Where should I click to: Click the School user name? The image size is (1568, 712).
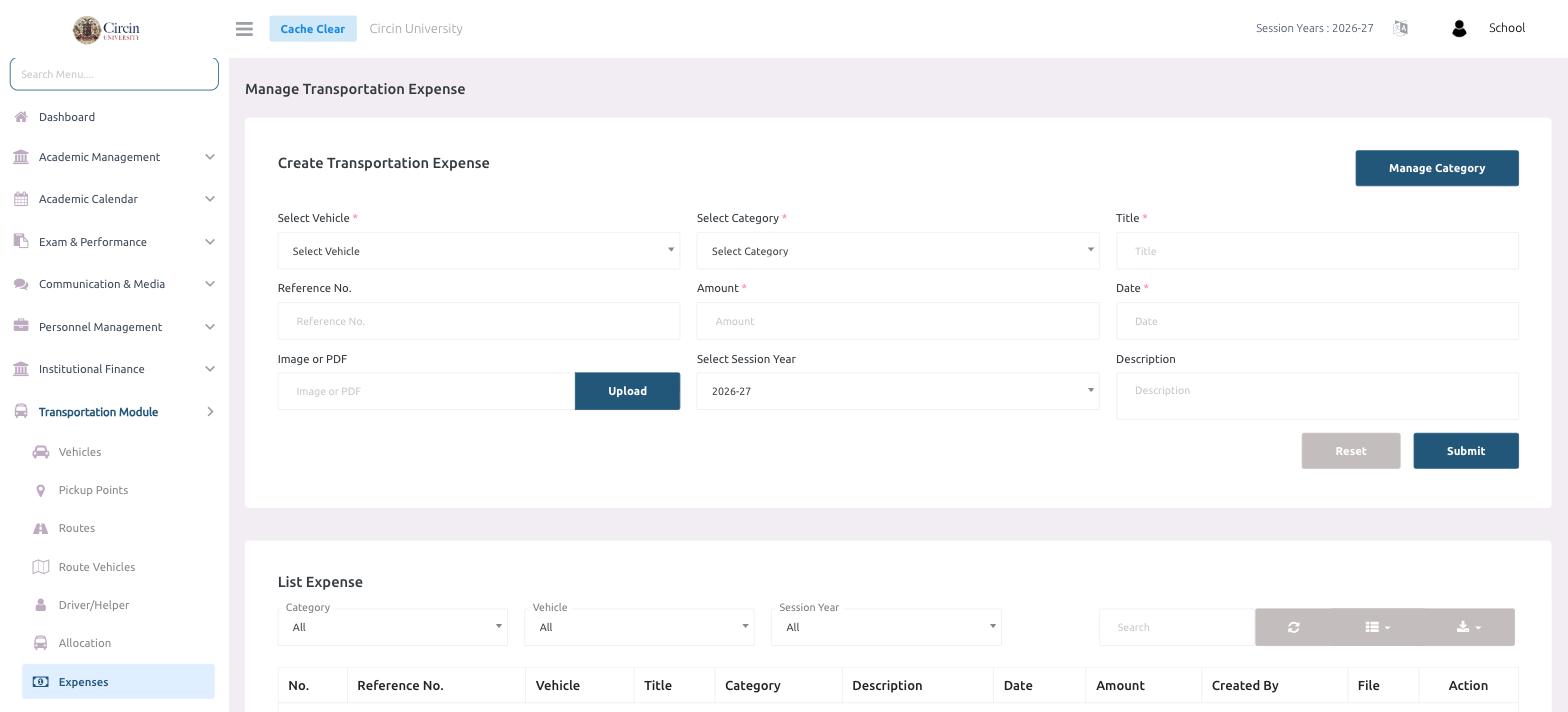[1507, 28]
